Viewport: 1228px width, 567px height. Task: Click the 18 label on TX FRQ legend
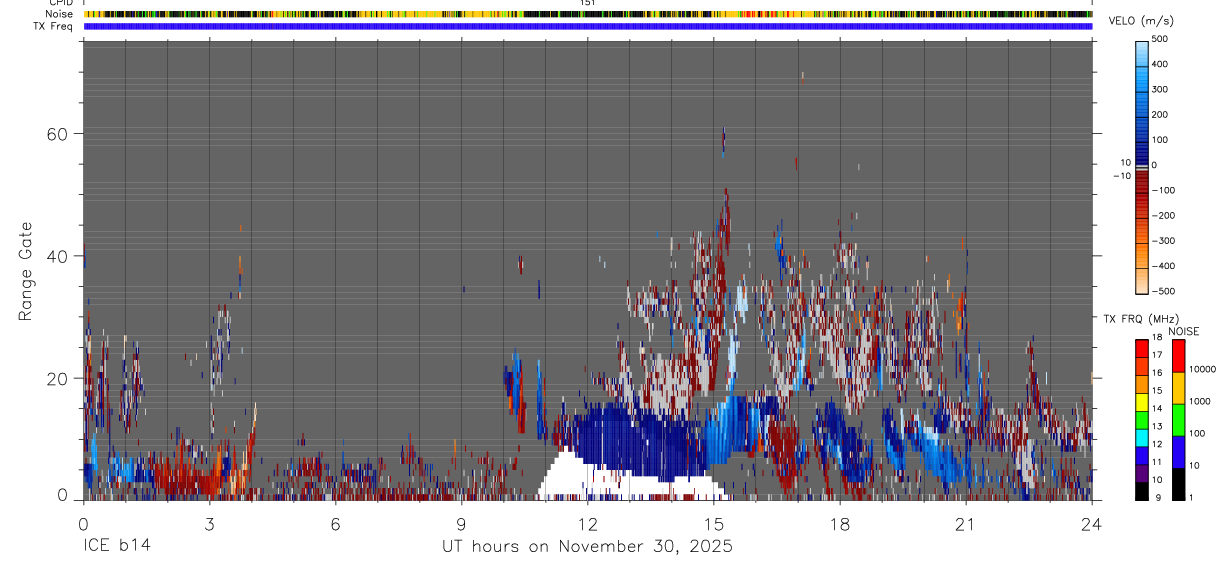1157,338
